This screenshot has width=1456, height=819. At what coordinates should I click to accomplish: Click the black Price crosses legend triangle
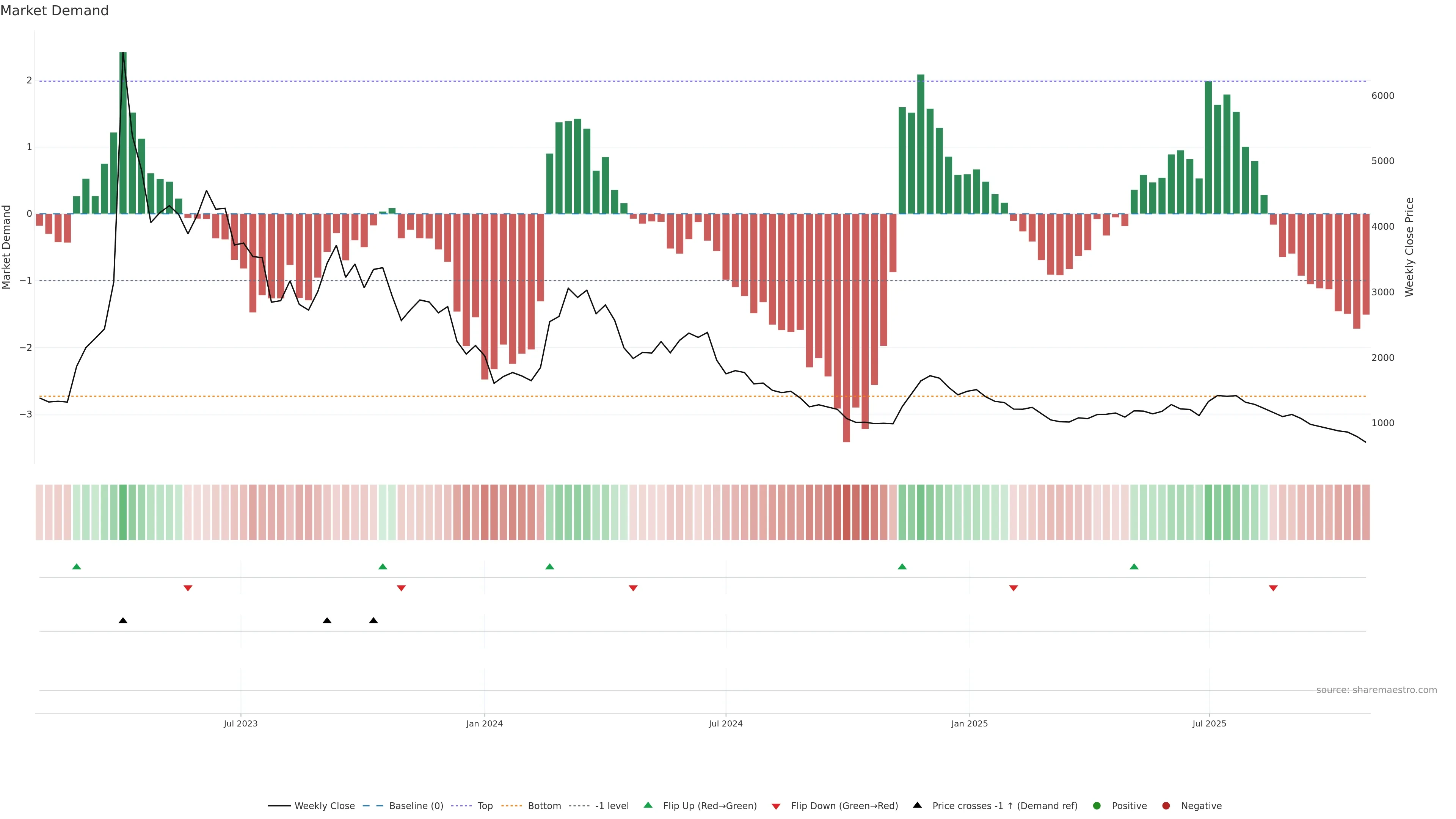point(917,805)
